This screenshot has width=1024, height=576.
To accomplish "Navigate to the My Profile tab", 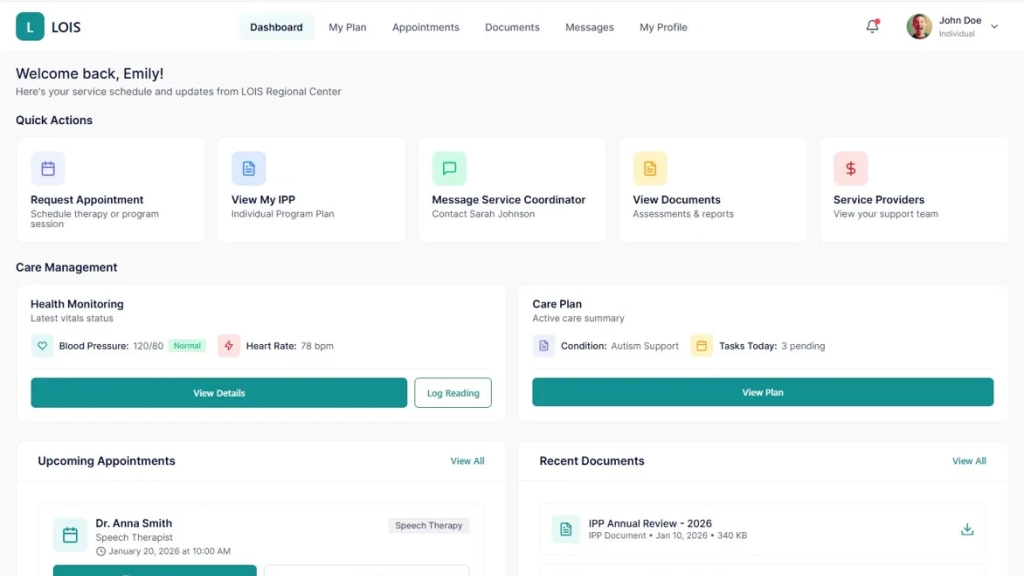I will point(664,27).
